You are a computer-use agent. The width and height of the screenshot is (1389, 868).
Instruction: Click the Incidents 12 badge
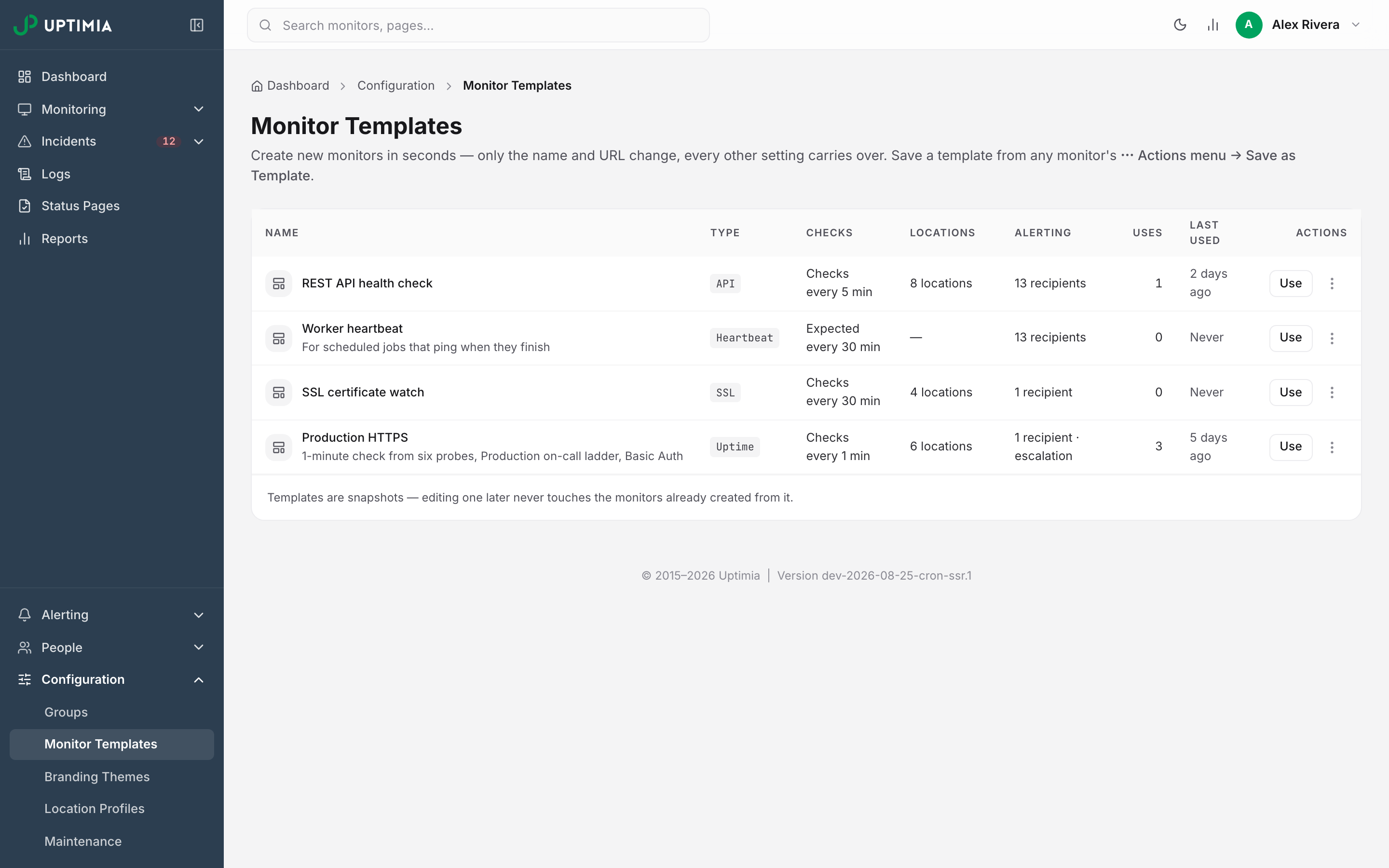tap(169, 141)
